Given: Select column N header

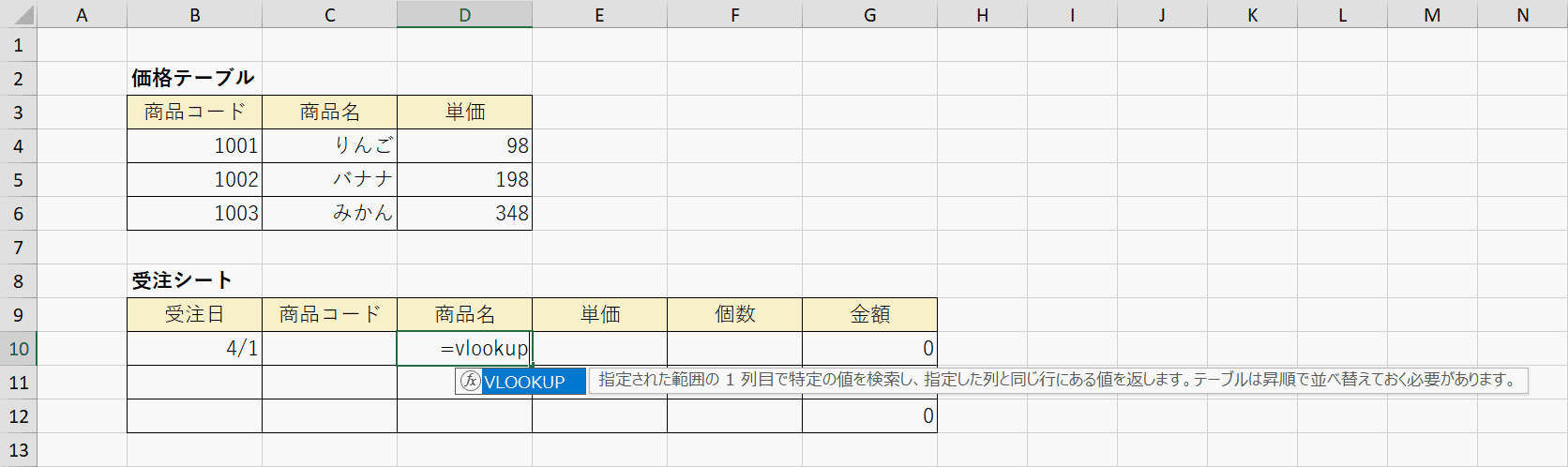Looking at the screenshot, I should [x=1522, y=14].
